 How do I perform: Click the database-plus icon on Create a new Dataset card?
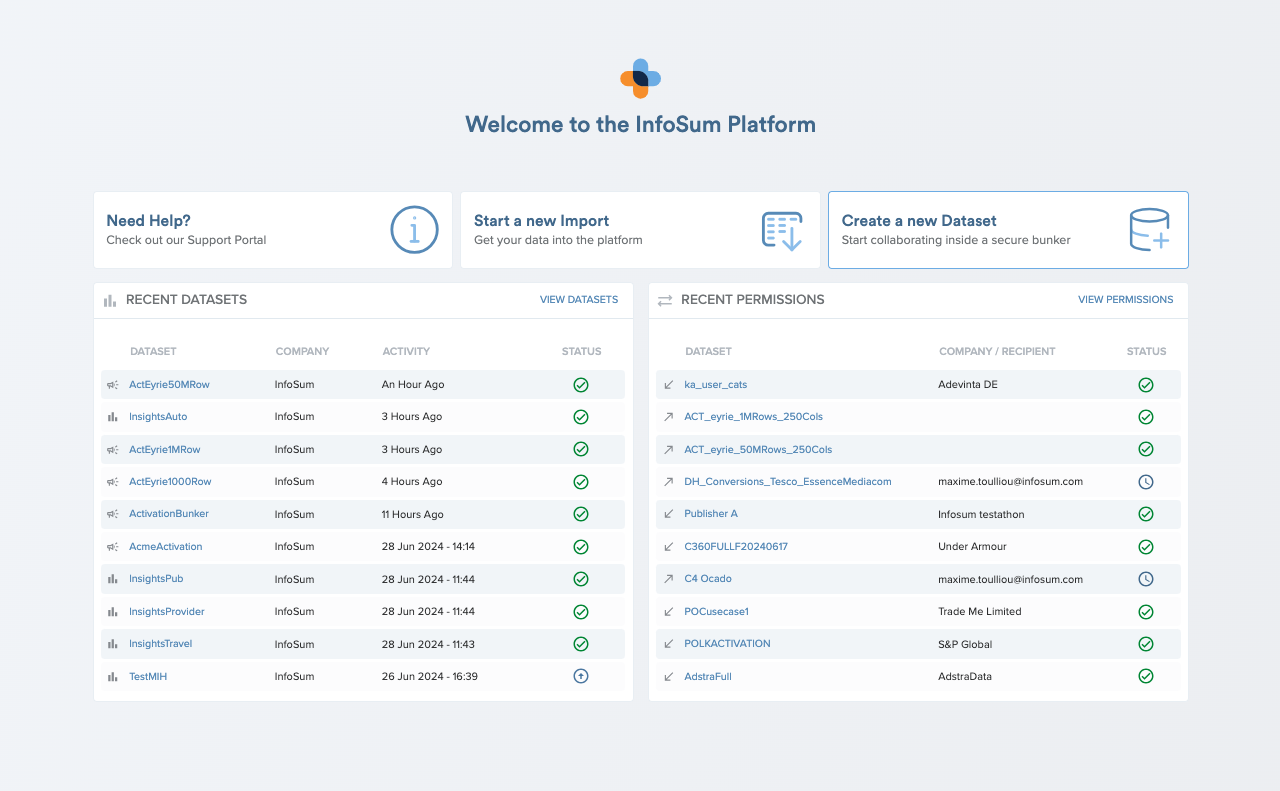coord(1150,229)
